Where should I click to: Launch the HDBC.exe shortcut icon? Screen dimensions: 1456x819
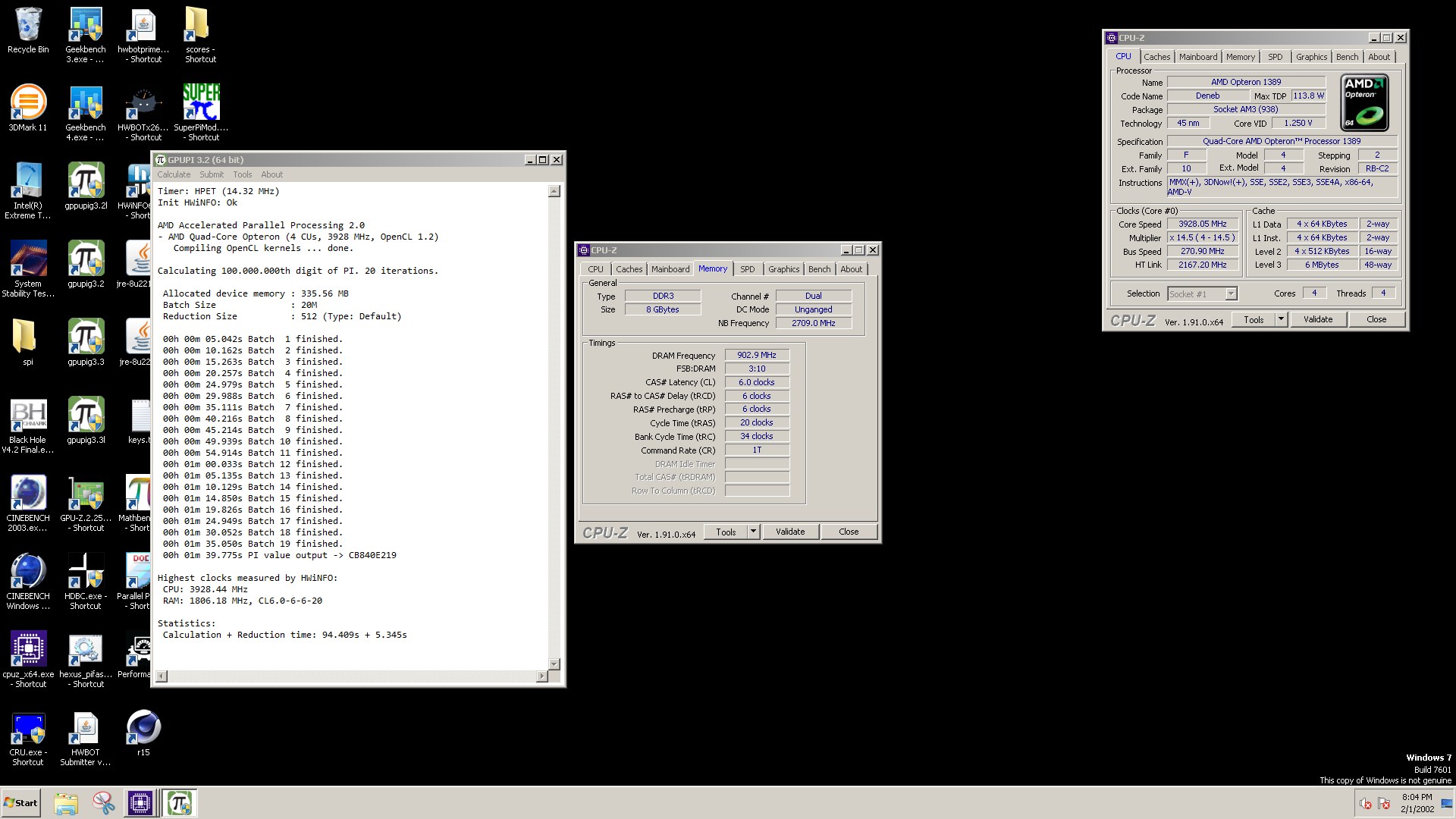point(86,582)
